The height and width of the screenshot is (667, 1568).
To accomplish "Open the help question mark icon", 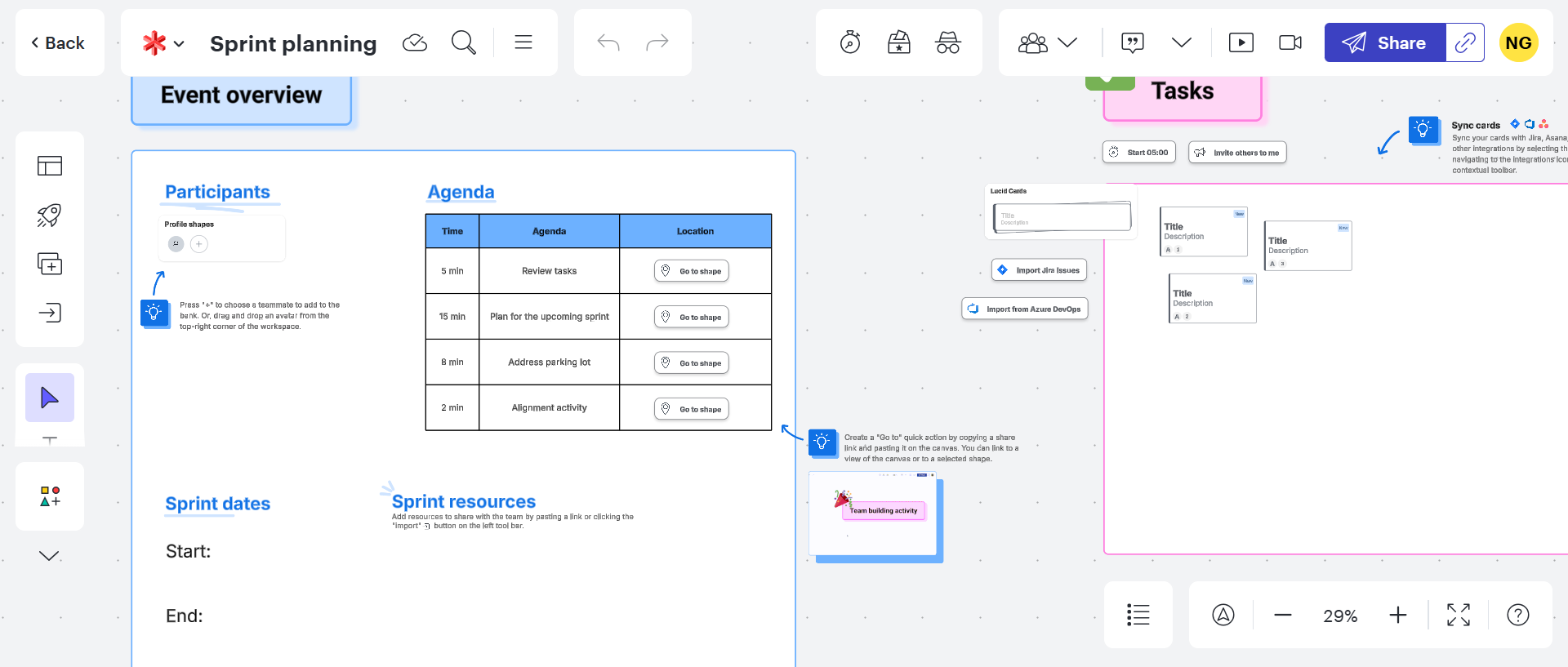I will (1518, 615).
